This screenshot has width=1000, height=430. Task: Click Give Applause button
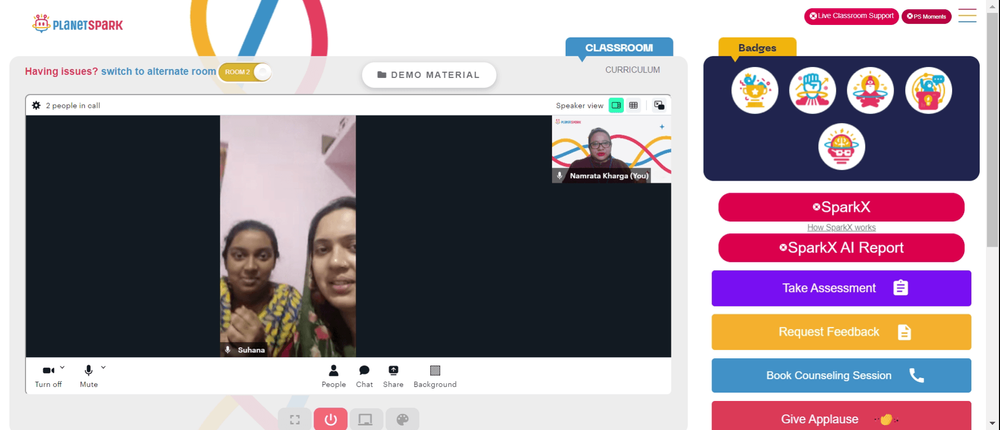[x=841, y=416]
